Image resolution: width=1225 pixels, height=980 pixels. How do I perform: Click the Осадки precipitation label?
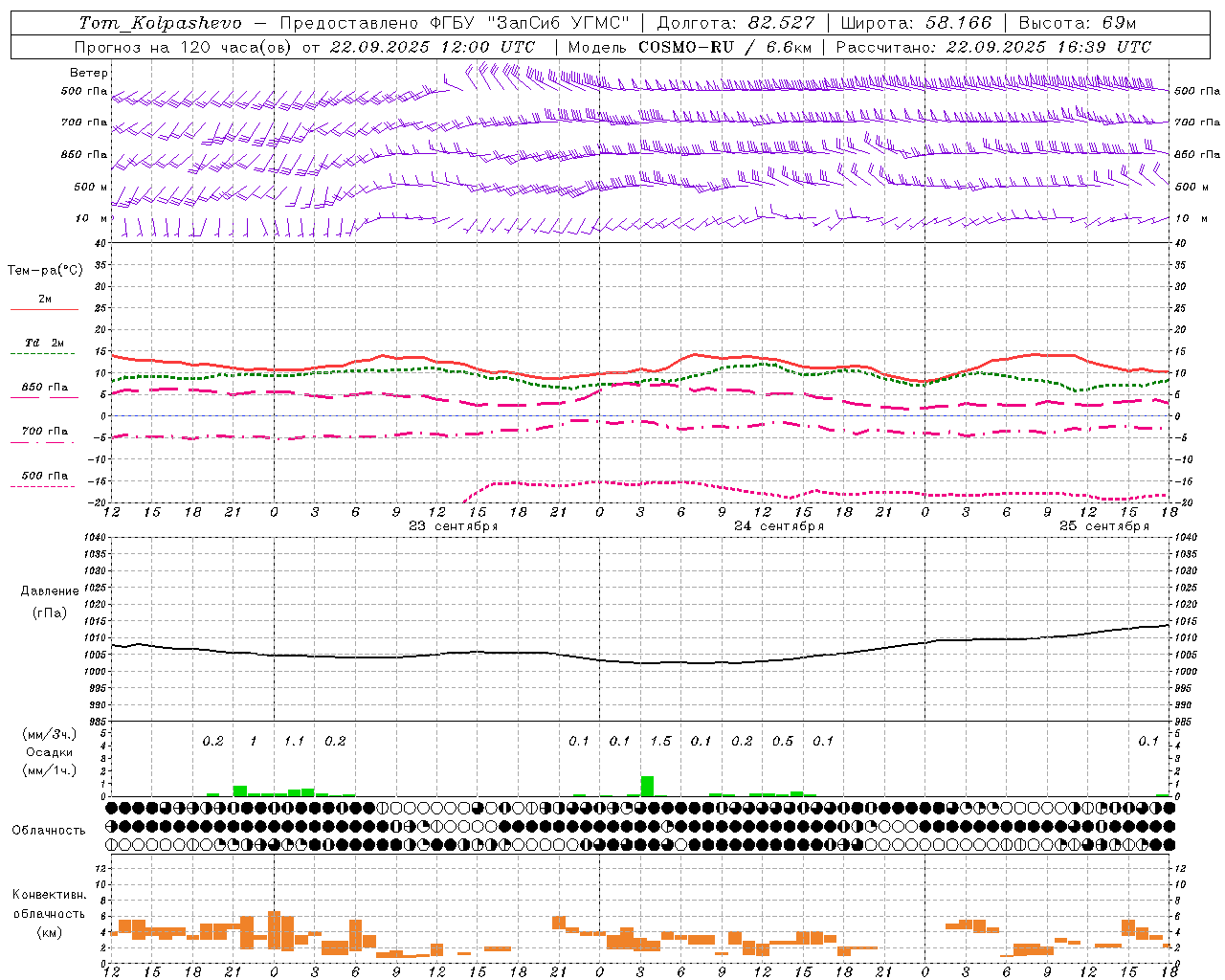pos(50,752)
